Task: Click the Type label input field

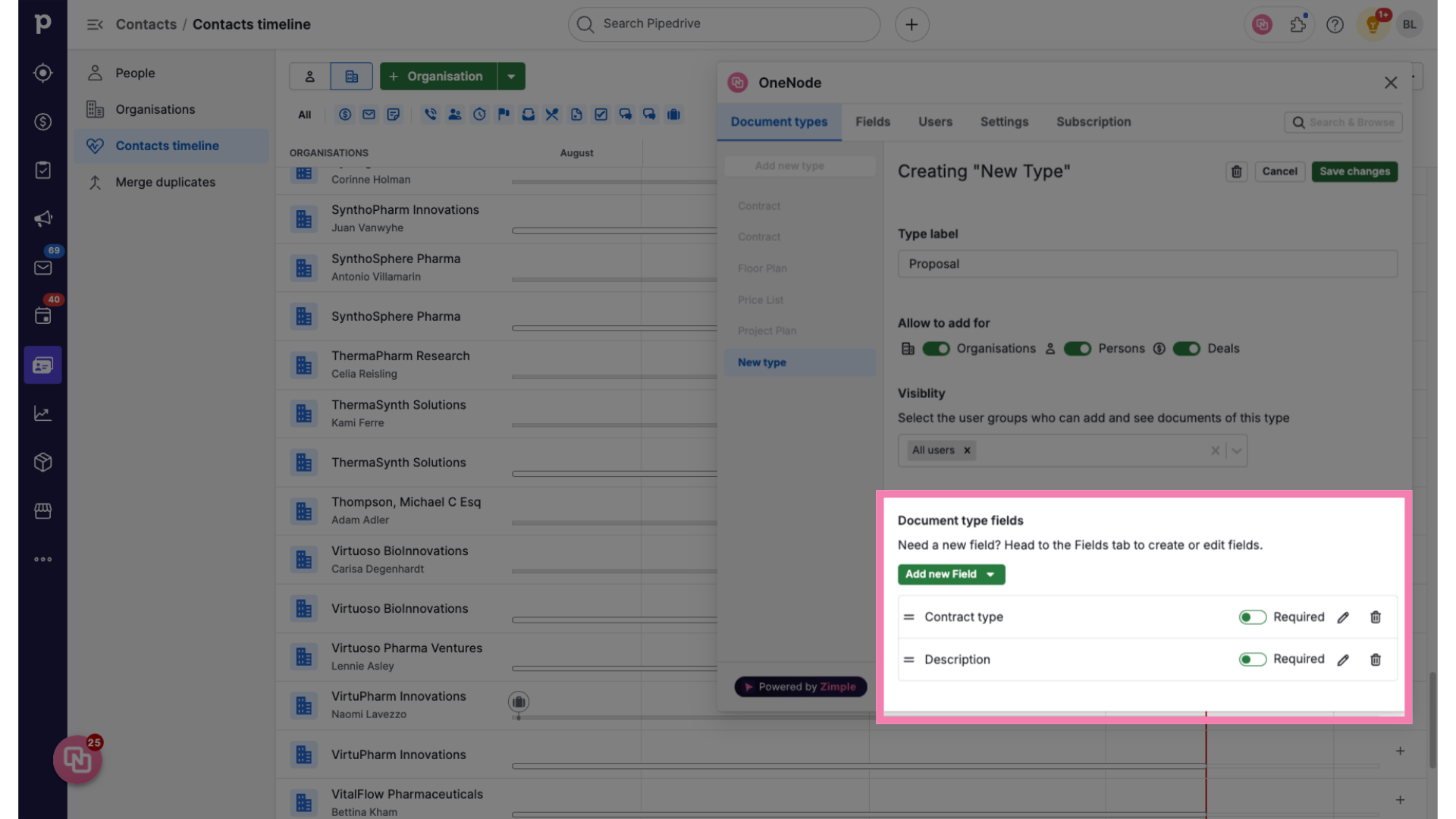Action: tap(1147, 264)
